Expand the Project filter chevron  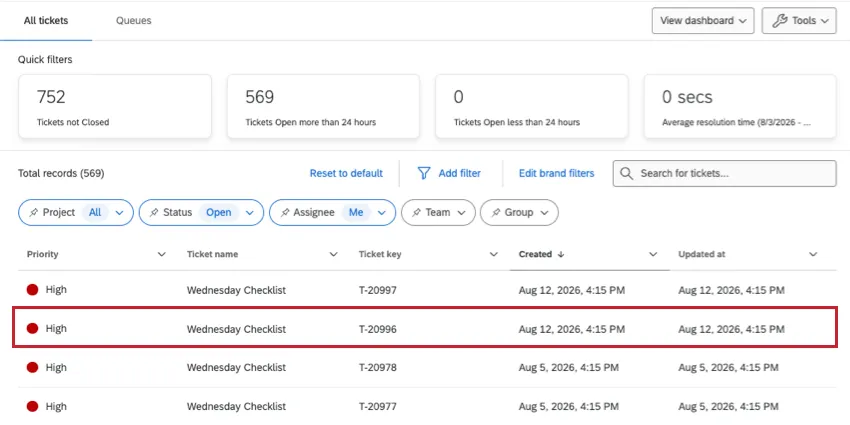point(120,213)
